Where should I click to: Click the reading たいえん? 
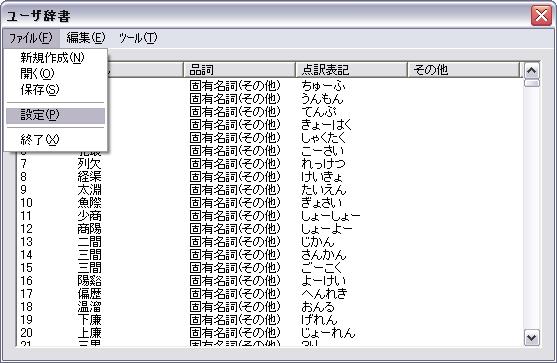click(324, 190)
